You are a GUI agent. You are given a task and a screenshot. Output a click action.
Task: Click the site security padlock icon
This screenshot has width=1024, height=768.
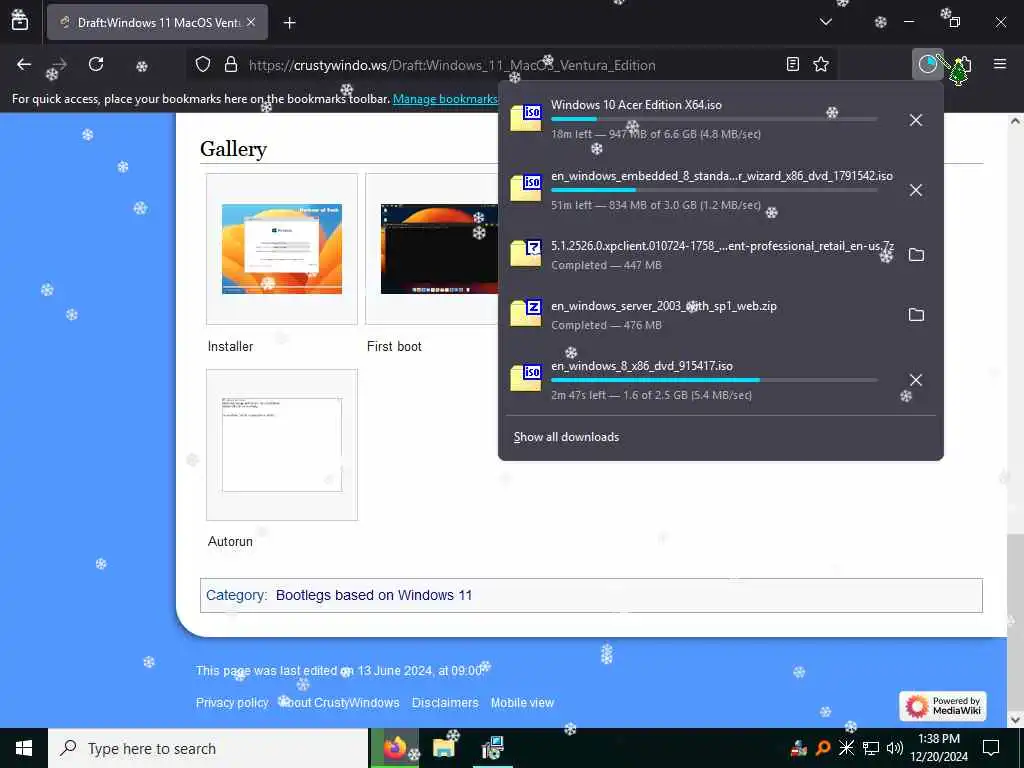tap(231, 65)
